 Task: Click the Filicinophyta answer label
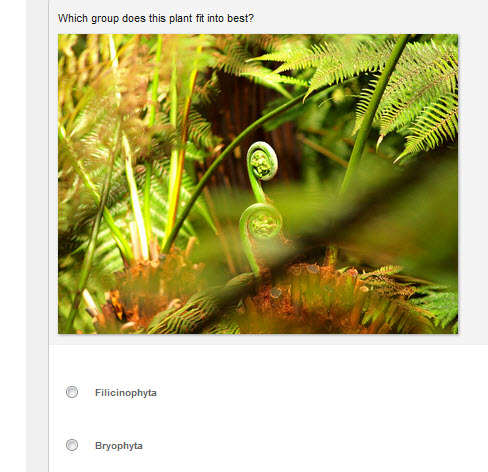tap(126, 393)
